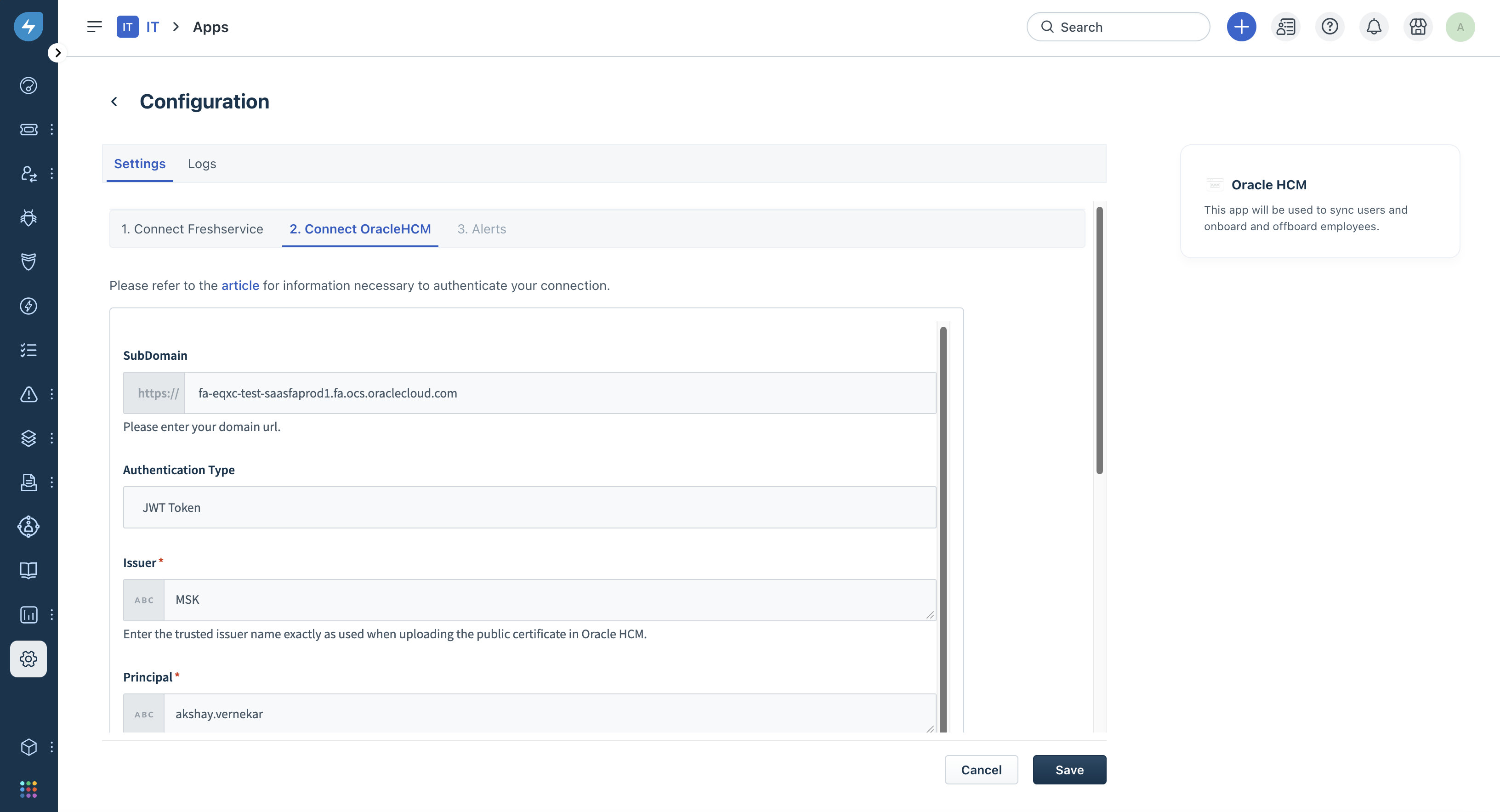This screenshot has height=812, width=1500.
Task: Open the bug-shaped Problems icon
Action: (x=28, y=218)
